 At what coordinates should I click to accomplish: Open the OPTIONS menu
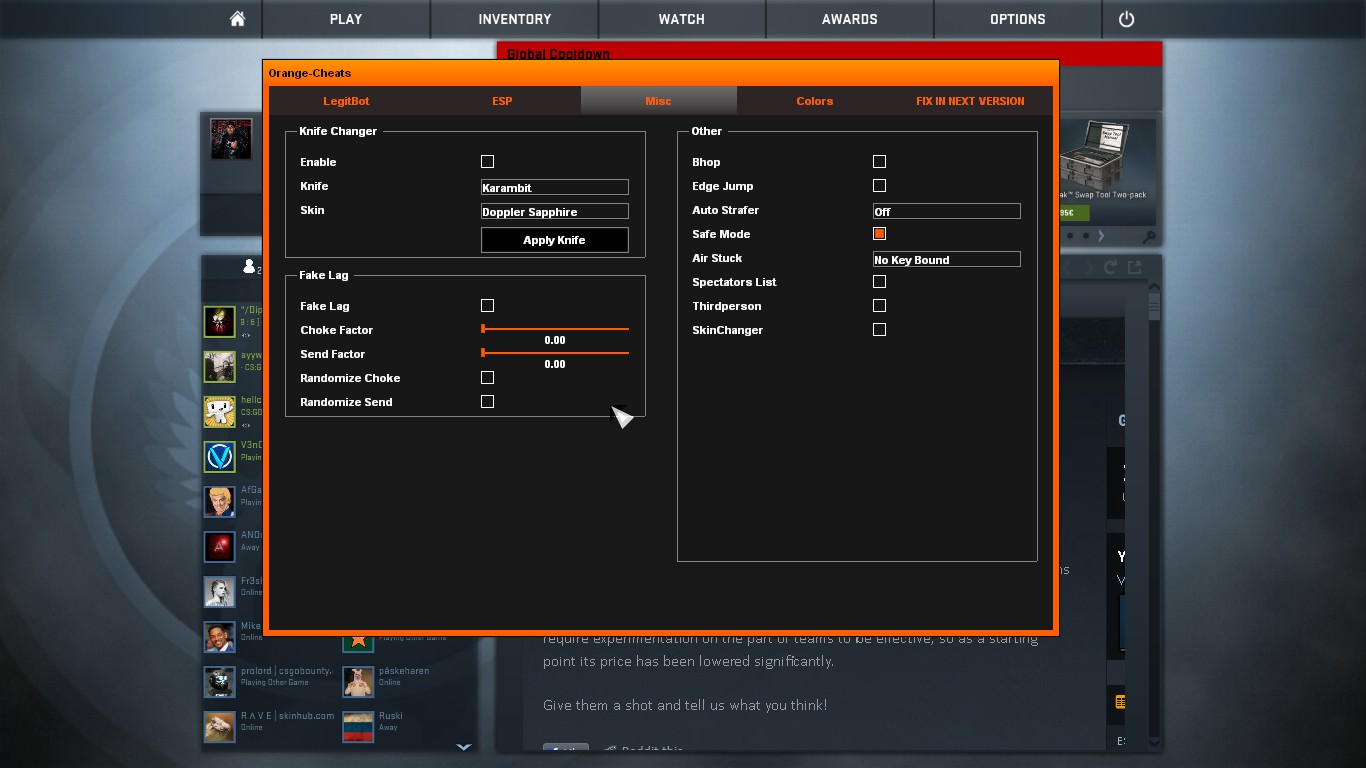coord(1018,19)
